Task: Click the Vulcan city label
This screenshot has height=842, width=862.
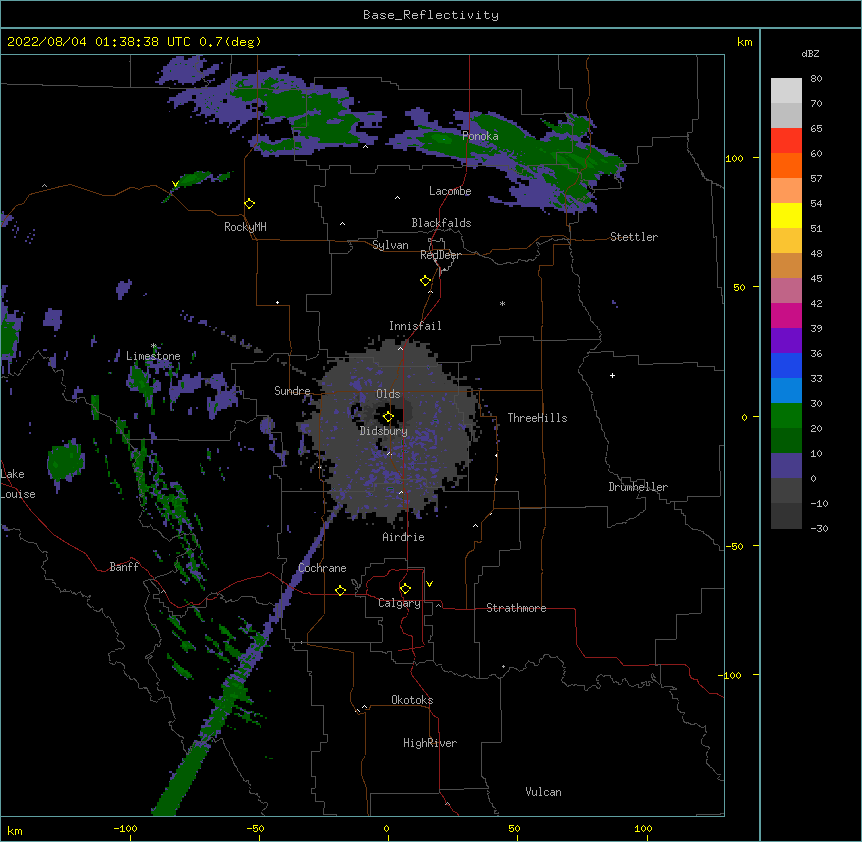Action: 543,792
